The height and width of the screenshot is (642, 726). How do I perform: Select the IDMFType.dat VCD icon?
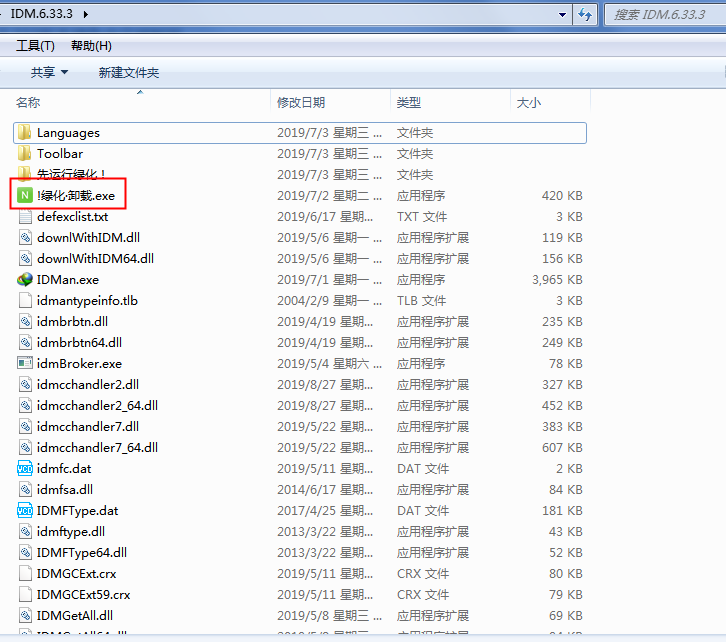pos(25,511)
